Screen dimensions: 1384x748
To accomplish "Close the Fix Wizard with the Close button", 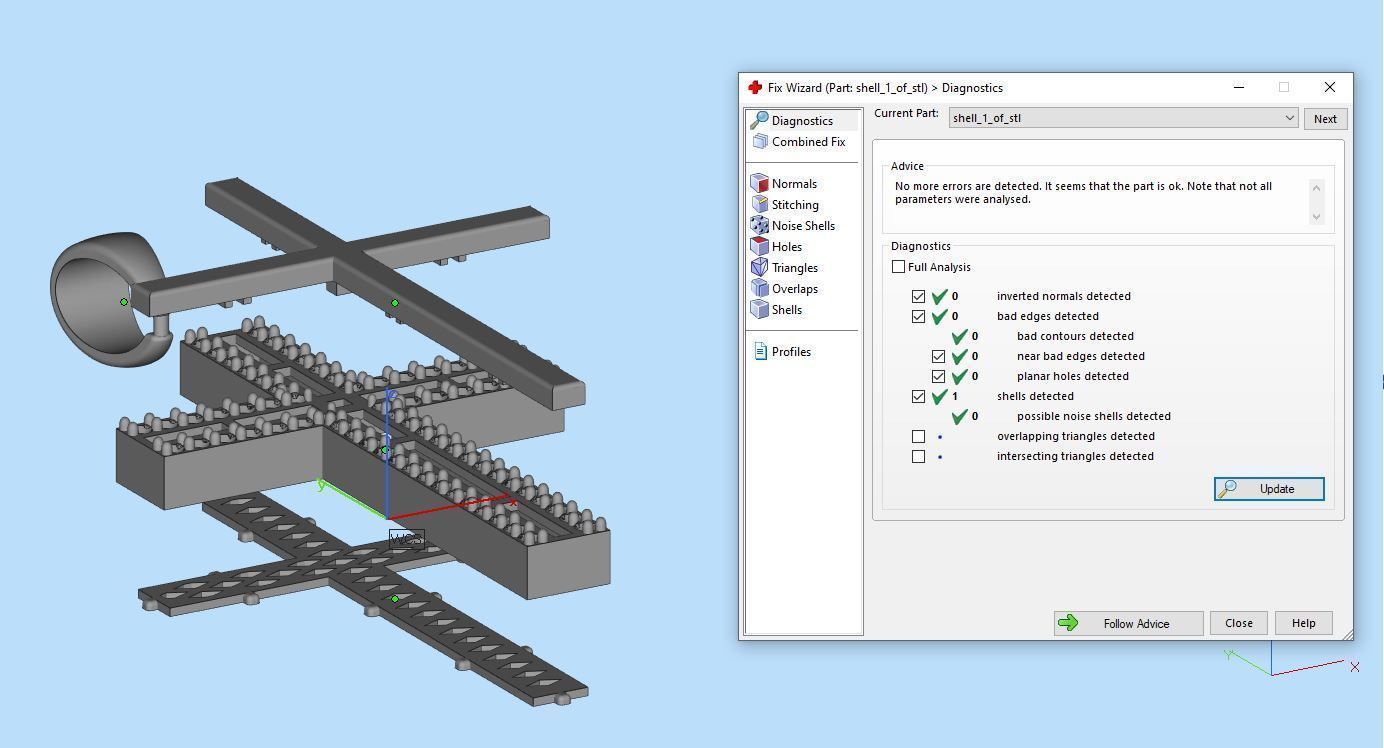I will point(1238,623).
